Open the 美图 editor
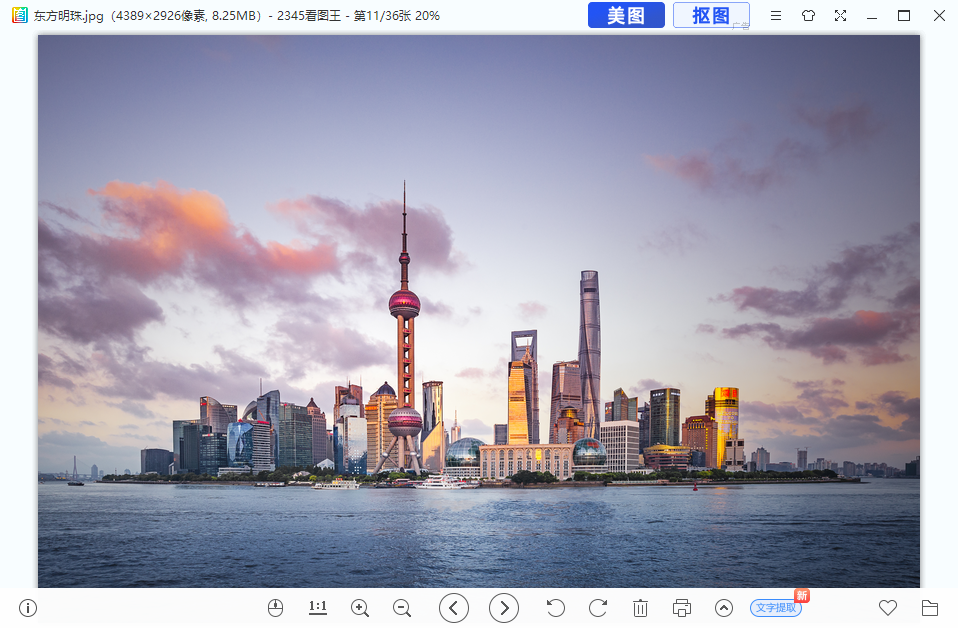The image size is (958, 628). (626, 16)
